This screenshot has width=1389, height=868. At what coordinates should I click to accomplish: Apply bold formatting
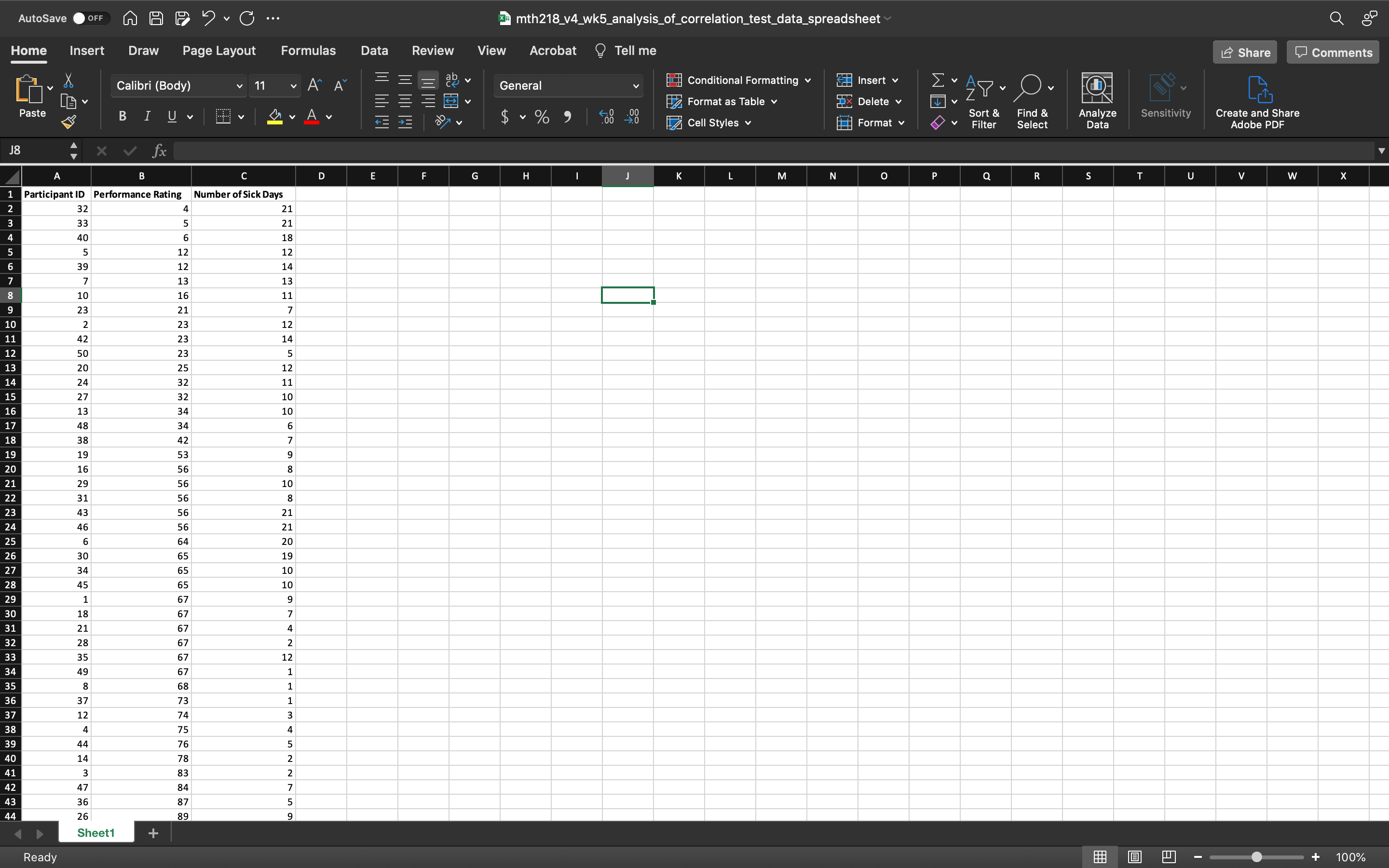tap(122, 116)
